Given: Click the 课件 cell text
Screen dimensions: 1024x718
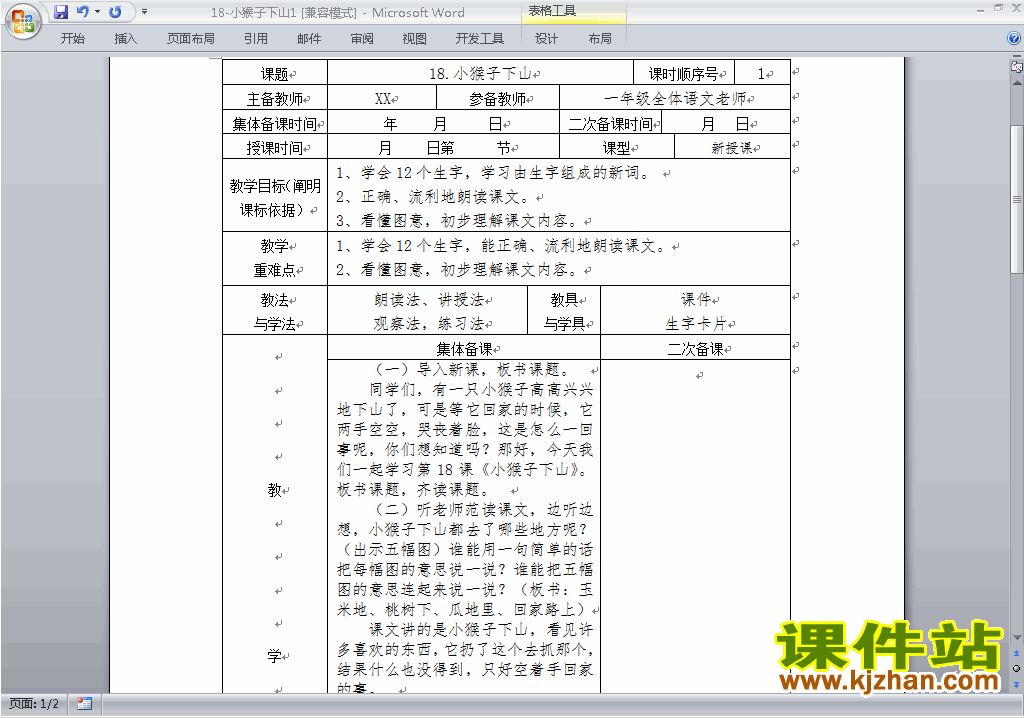Looking at the screenshot, I should (x=696, y=299).
